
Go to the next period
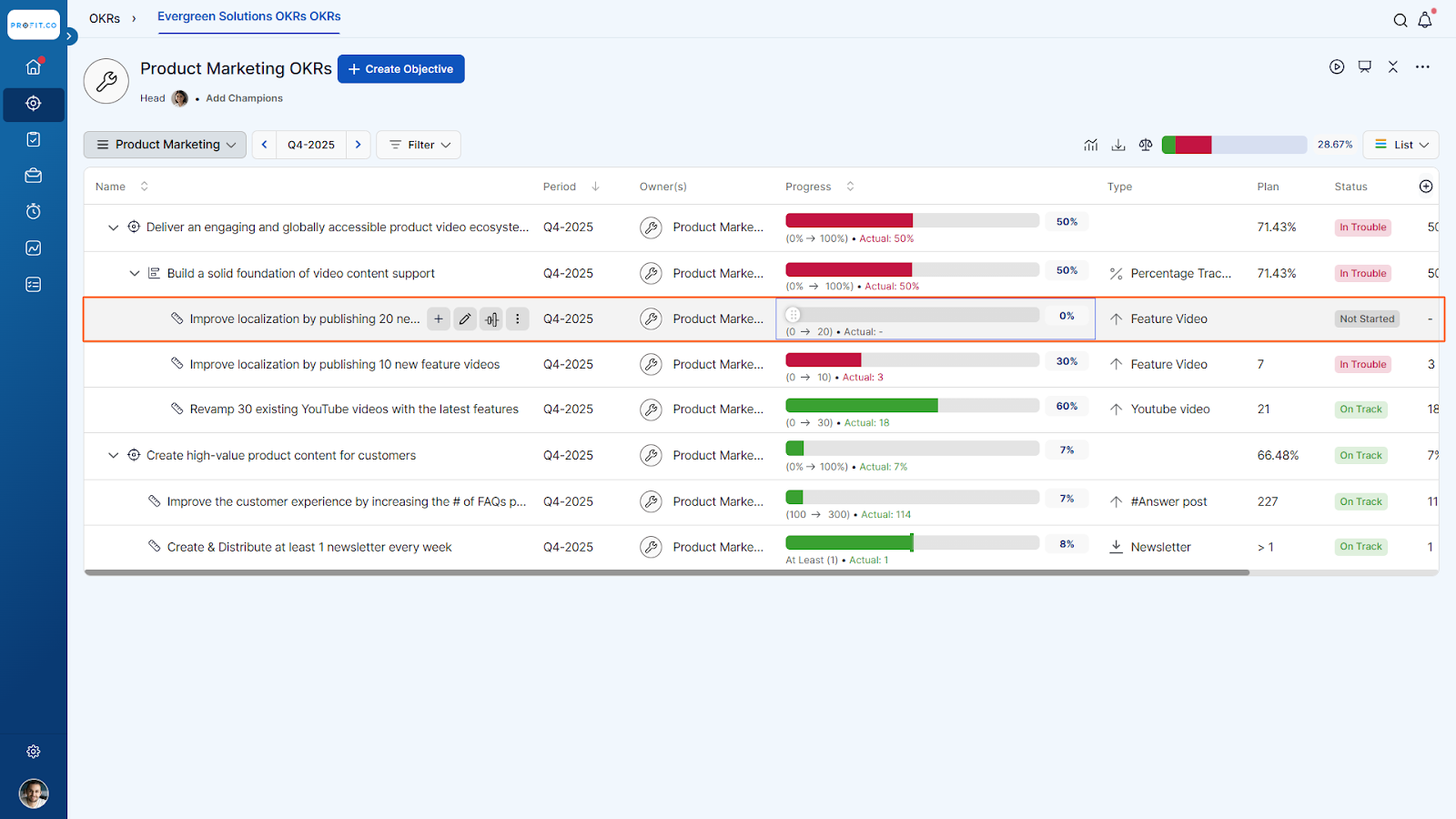tap(359, 145)
